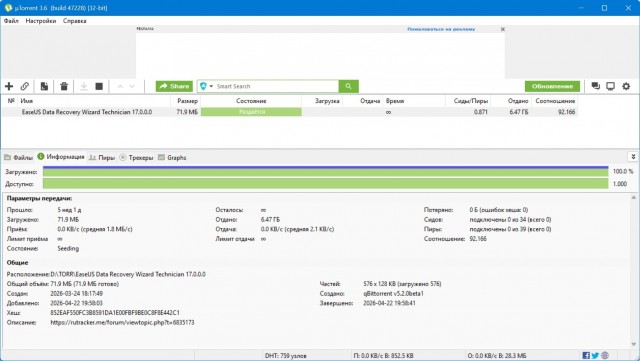Move torrent down in the queue

(x=132, y=86)
